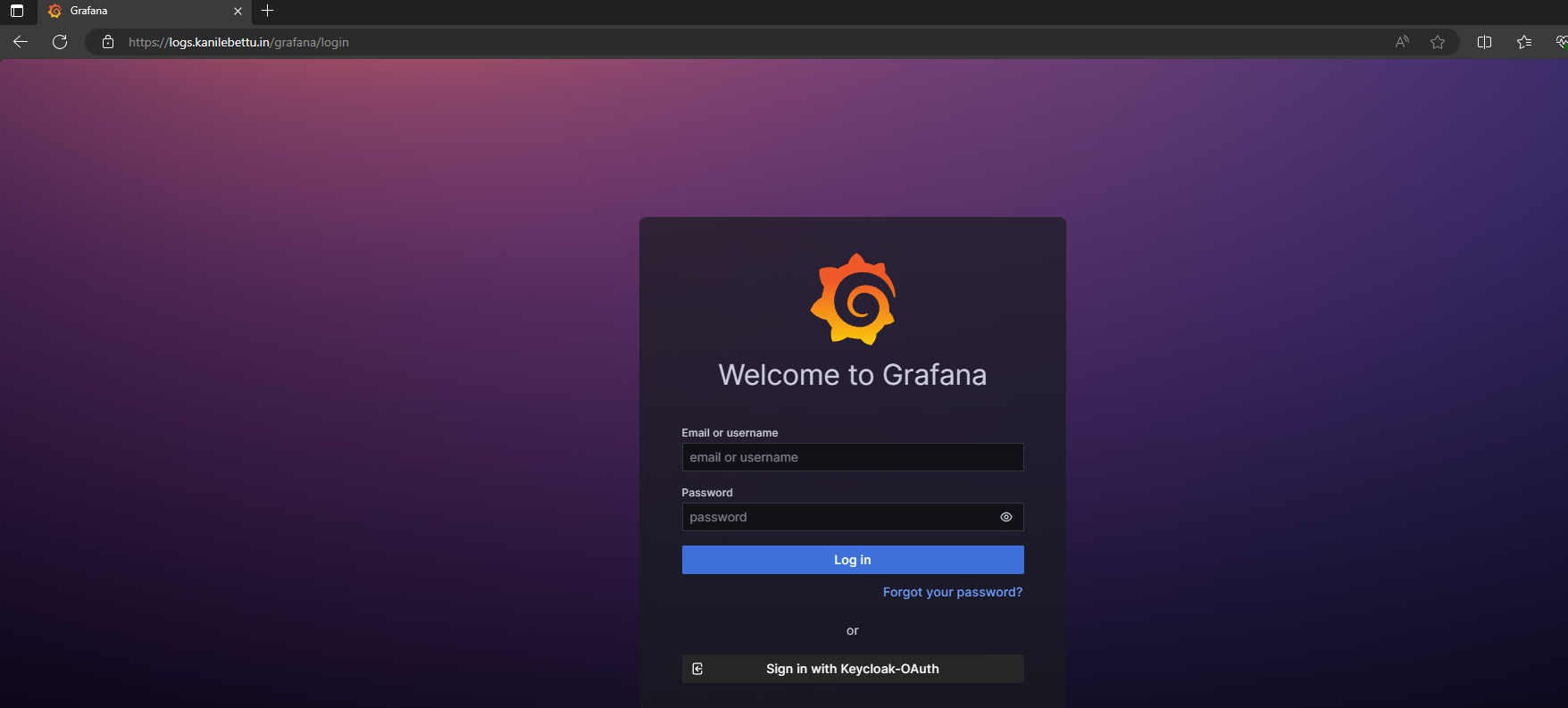
Task: Open the favorites list icon
Action: 1524,42
